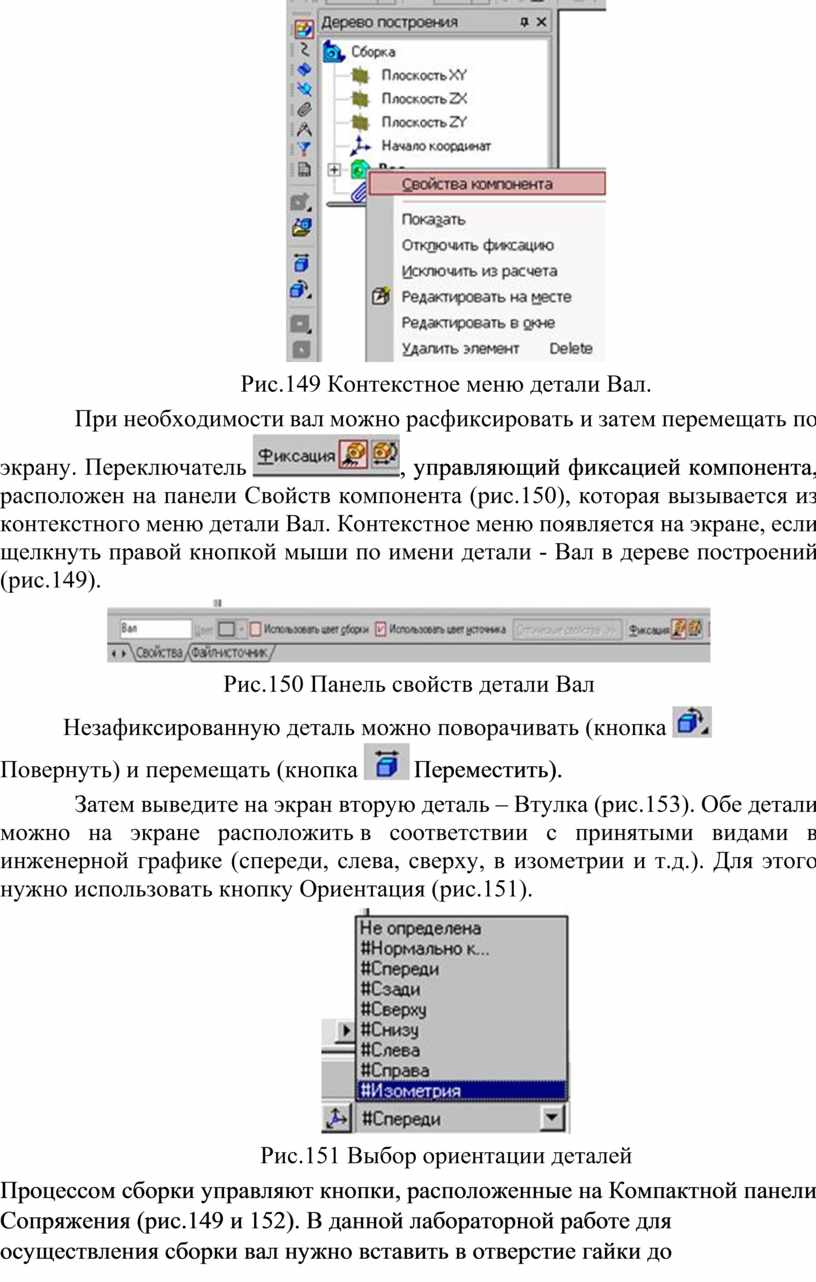Click the top icon in the compact panel
The height and width of the screenshot is (1282, 816).
[x=303, y=30]
